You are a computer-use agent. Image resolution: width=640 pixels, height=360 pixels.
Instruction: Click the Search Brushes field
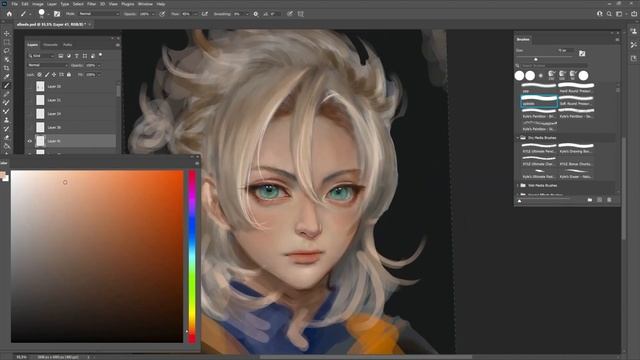click(x=554, y=66)
